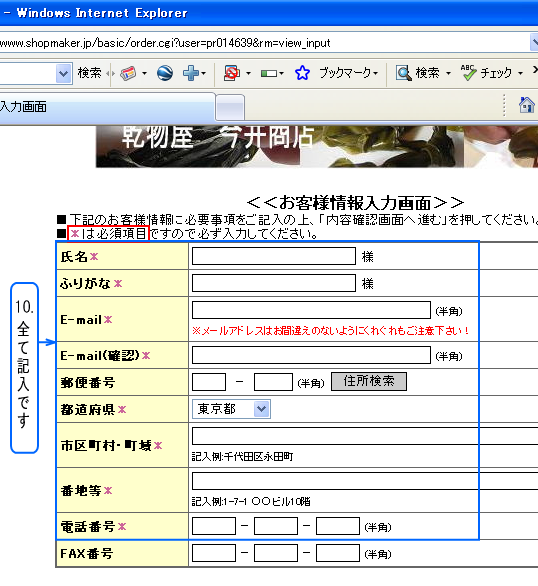Viewport: 538px width, 586px height.
Task: Click the blue plus toolbar icon
Action: tap(191, 73)
